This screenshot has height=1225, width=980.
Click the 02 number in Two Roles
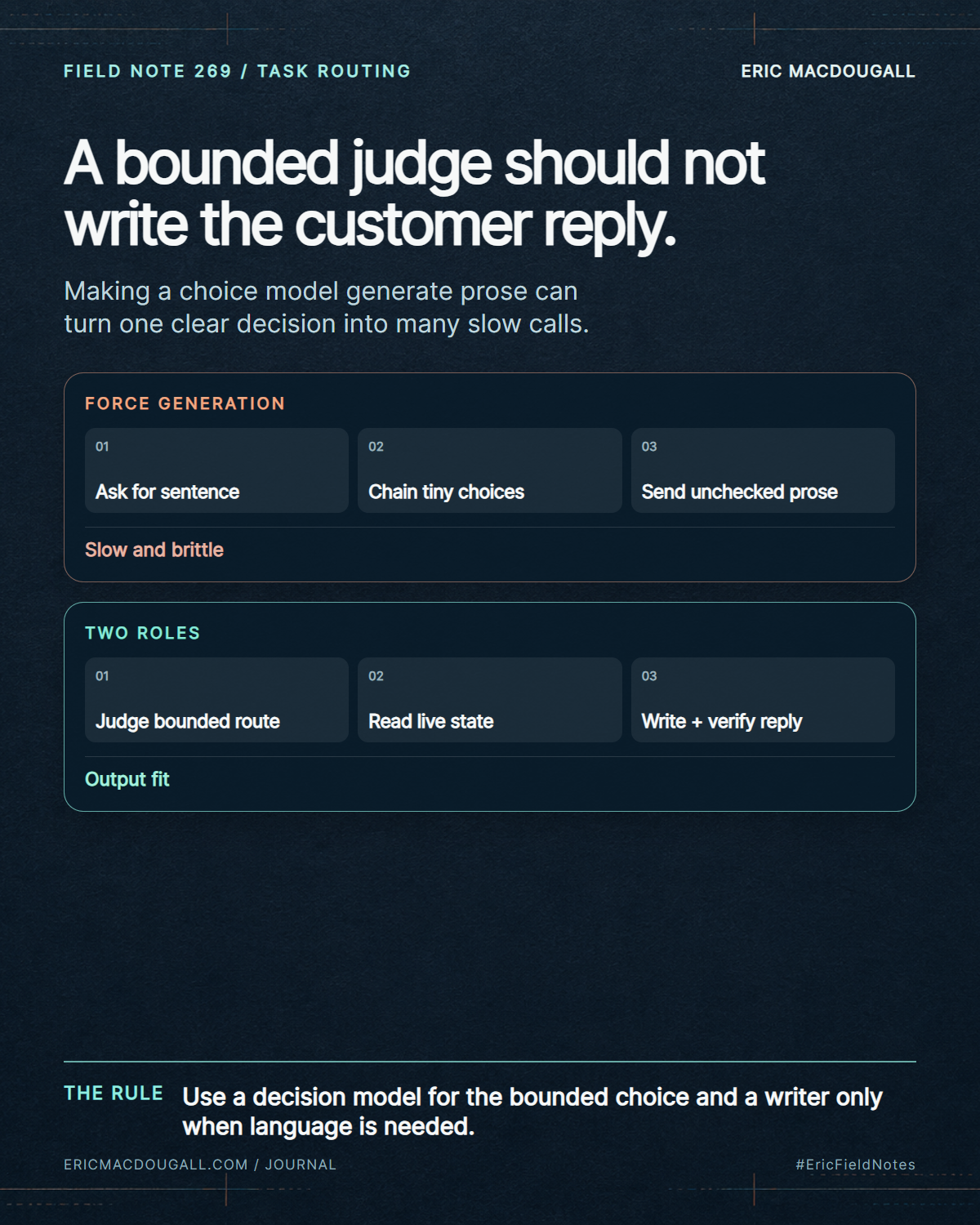coord(376,676)
